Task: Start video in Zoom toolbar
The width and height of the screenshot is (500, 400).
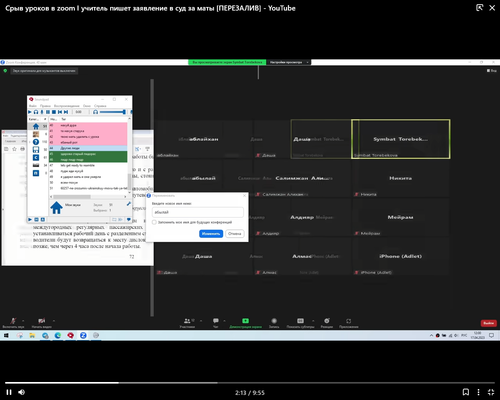Action: 41,322
